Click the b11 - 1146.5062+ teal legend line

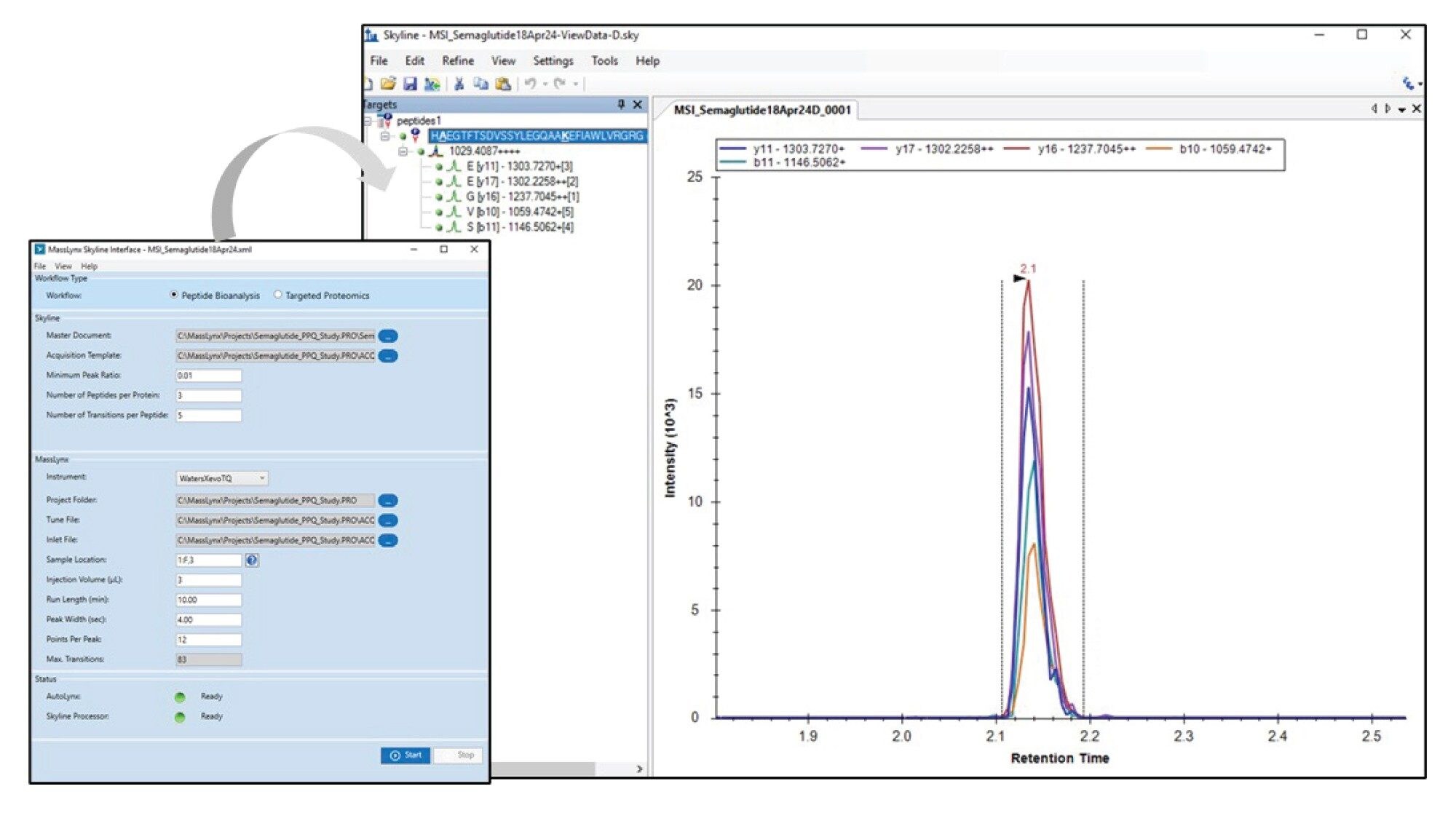pos(733,162)
